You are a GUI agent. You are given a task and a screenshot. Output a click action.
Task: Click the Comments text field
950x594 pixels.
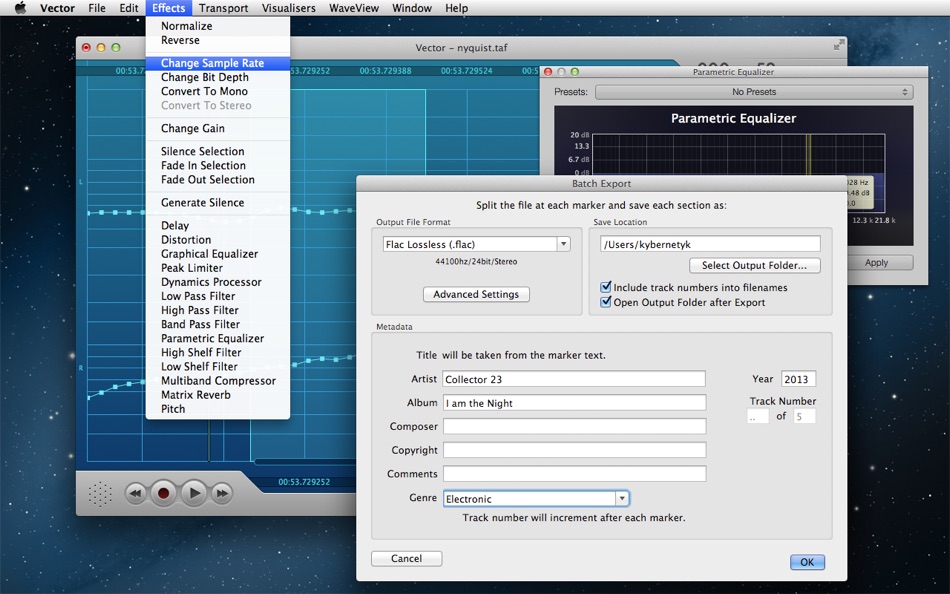(574, 474)
